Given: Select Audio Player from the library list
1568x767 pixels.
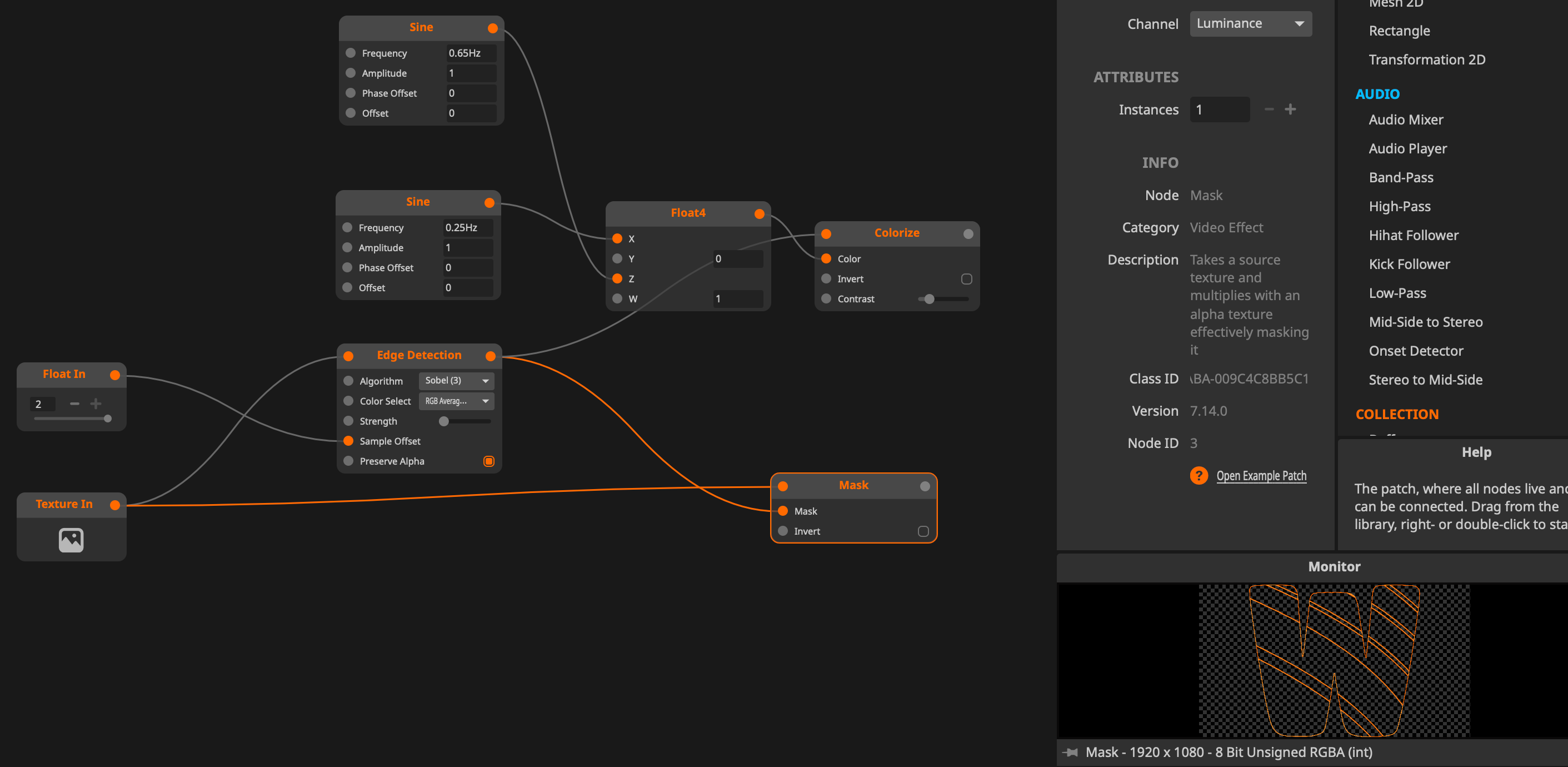Looking at the screenshot, I should point(1407,148).
